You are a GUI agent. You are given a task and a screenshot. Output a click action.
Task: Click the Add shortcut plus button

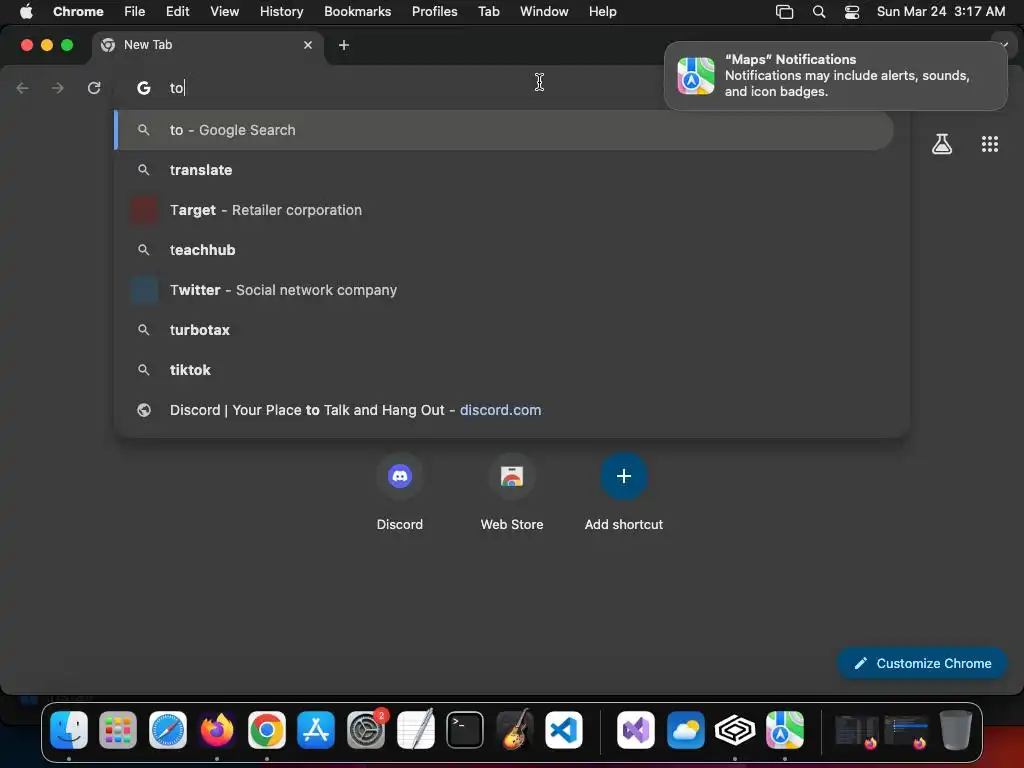pyautogui.click(x=624, y=476)
